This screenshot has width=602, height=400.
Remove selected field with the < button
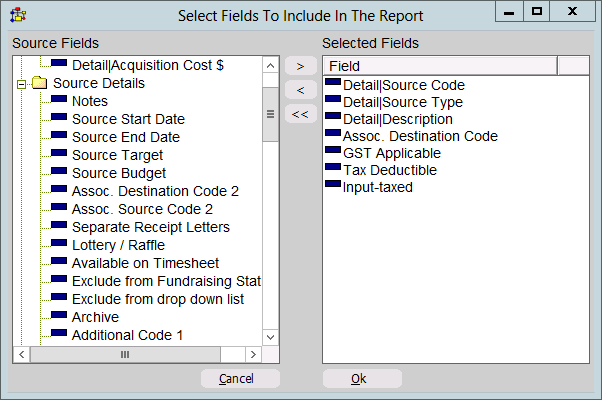coord(301,90)
